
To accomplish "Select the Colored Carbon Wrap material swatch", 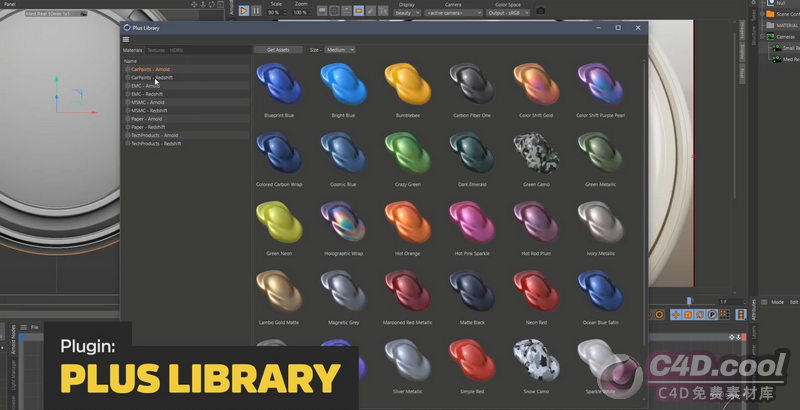I will (279, 152).
